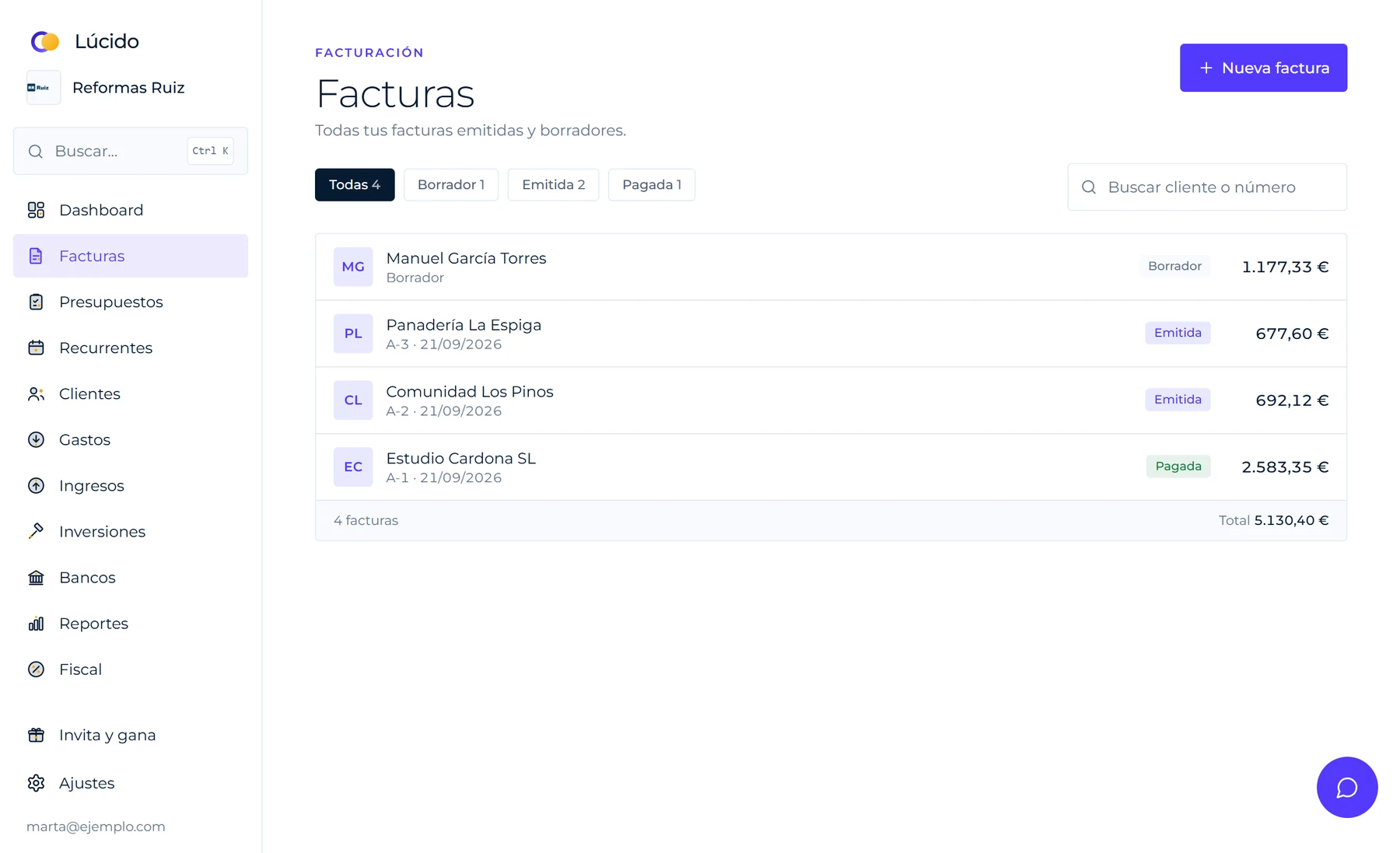This screenshot has height=853, width=1400.
Task: Click the magnifier icon in sidebar search
Action: (x=36, y=152)
